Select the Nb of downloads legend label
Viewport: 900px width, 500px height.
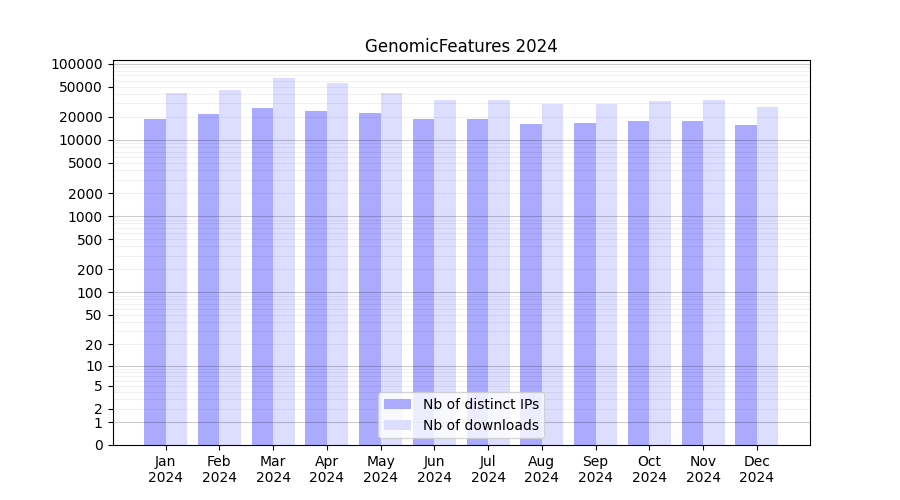(x=480, y=425)
